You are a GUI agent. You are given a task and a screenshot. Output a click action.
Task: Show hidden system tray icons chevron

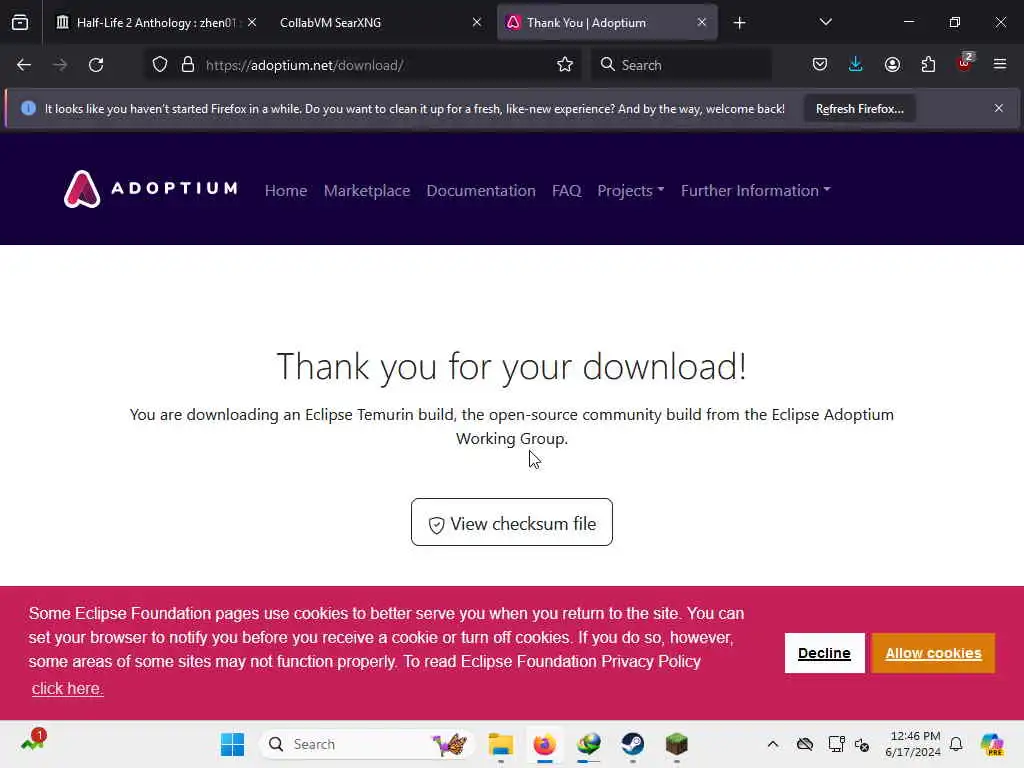pyautogui.click(x=773, y=744)
